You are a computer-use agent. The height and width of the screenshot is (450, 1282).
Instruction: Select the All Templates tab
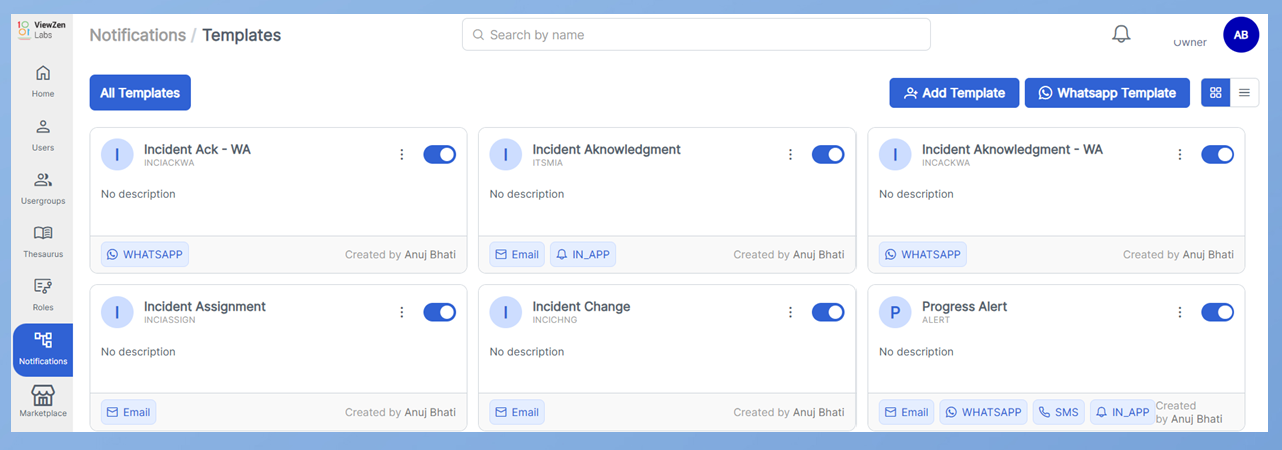click(x=140, y=93)
